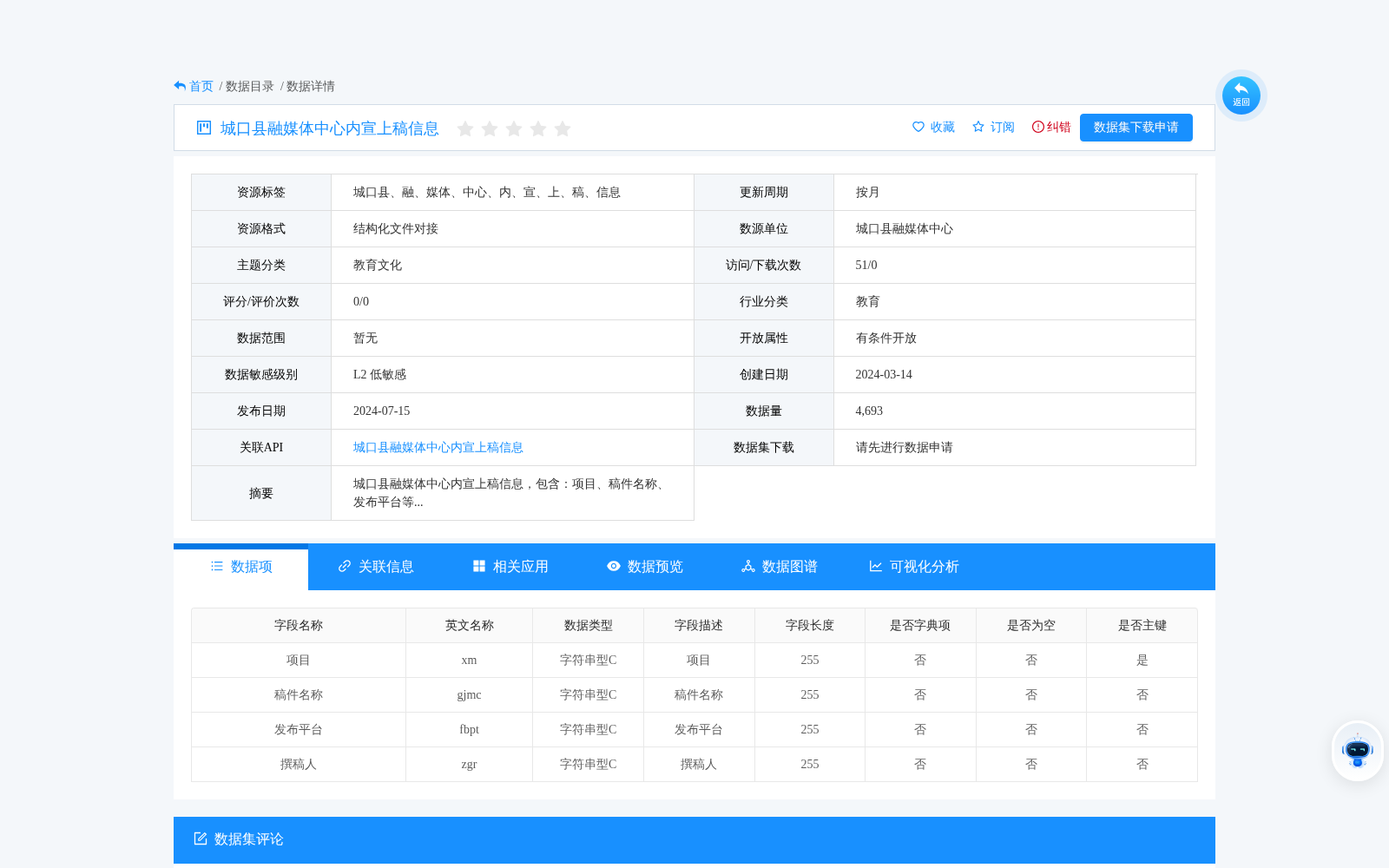
Task: Switch to the 关联信息 tab
Action: coord(375,567)
